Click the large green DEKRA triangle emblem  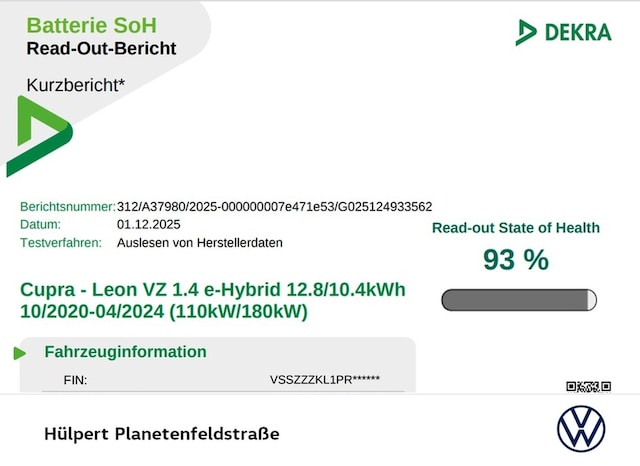pos(36,136)
